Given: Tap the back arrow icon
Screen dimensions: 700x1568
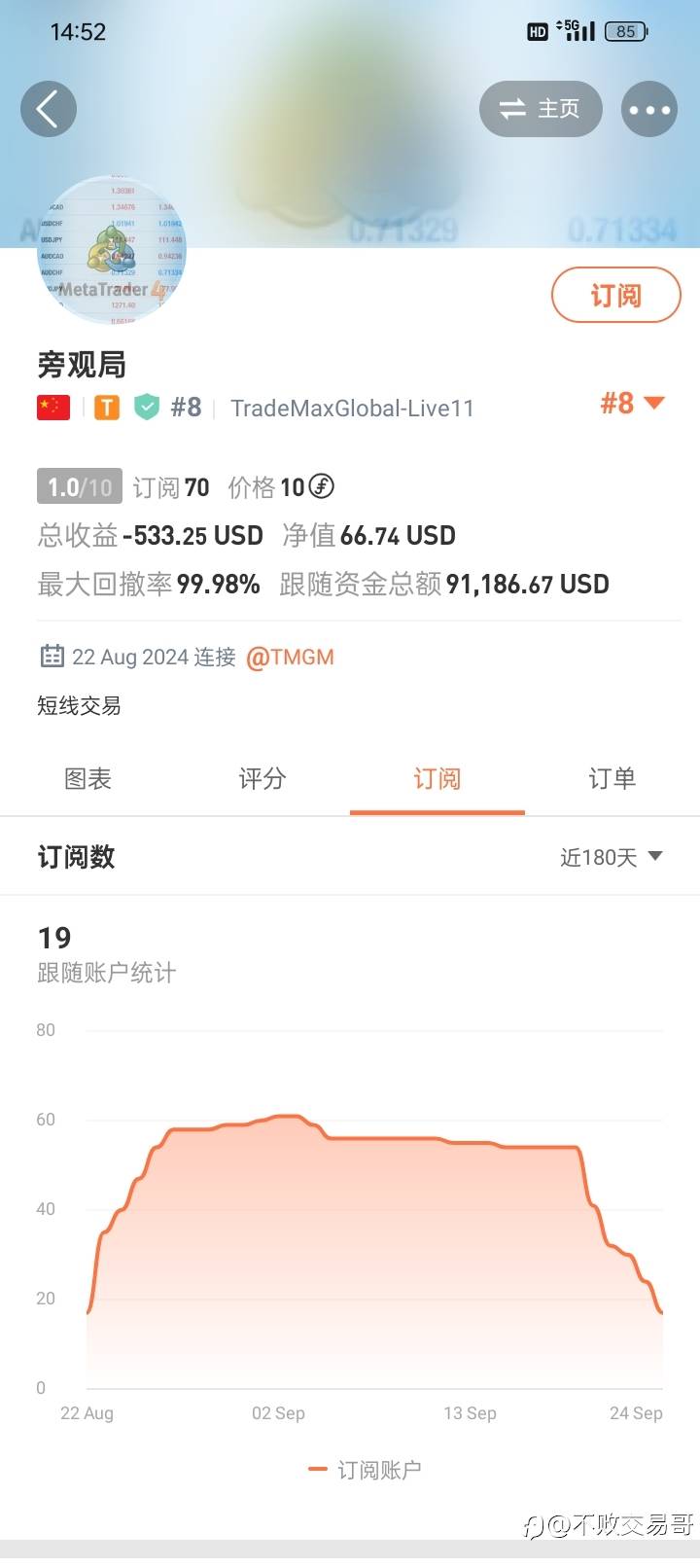Looking at the screenshot, I should pyautogui.click(x=48, y=108).
